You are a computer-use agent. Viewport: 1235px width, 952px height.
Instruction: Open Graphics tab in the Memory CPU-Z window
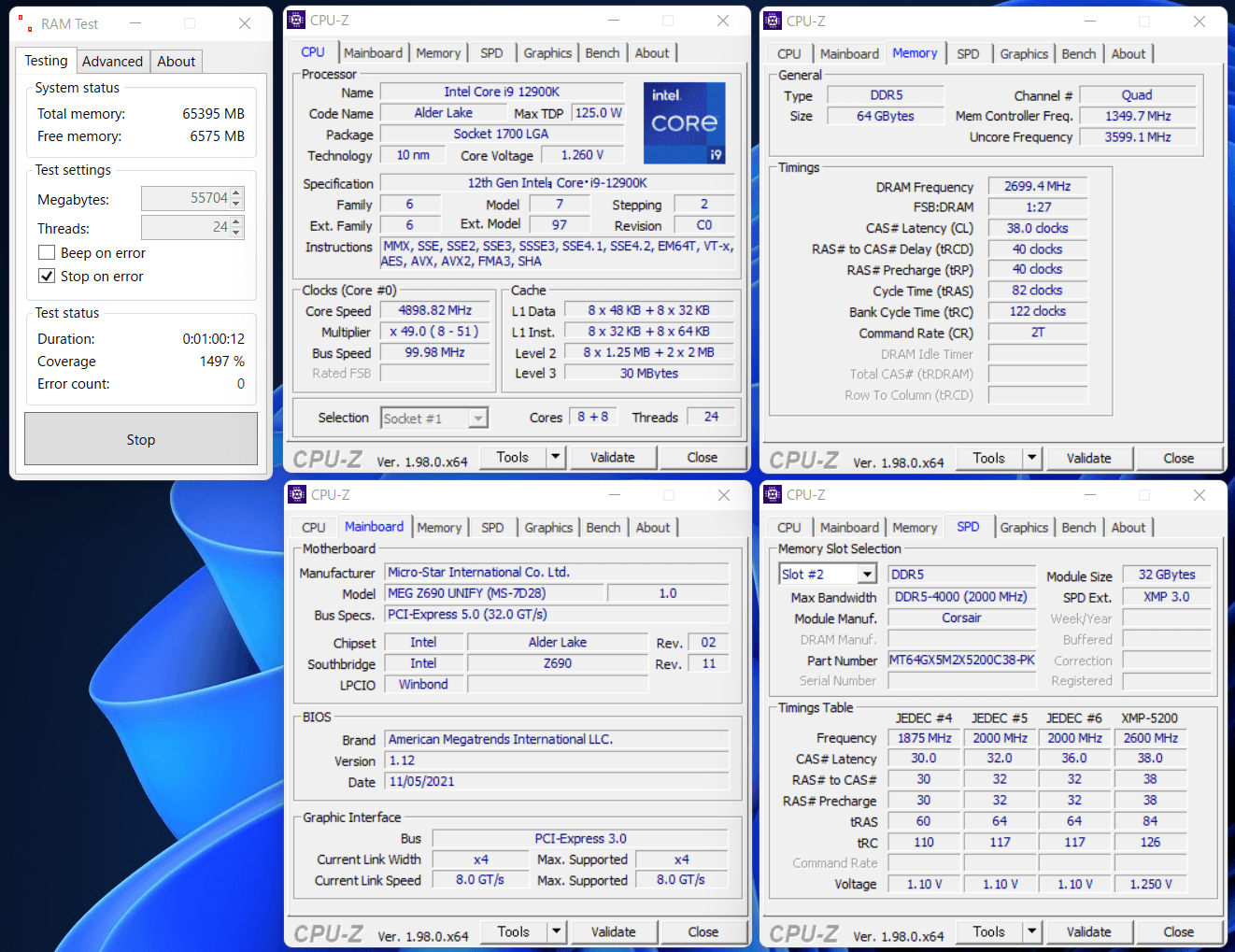pos(1024,54)
